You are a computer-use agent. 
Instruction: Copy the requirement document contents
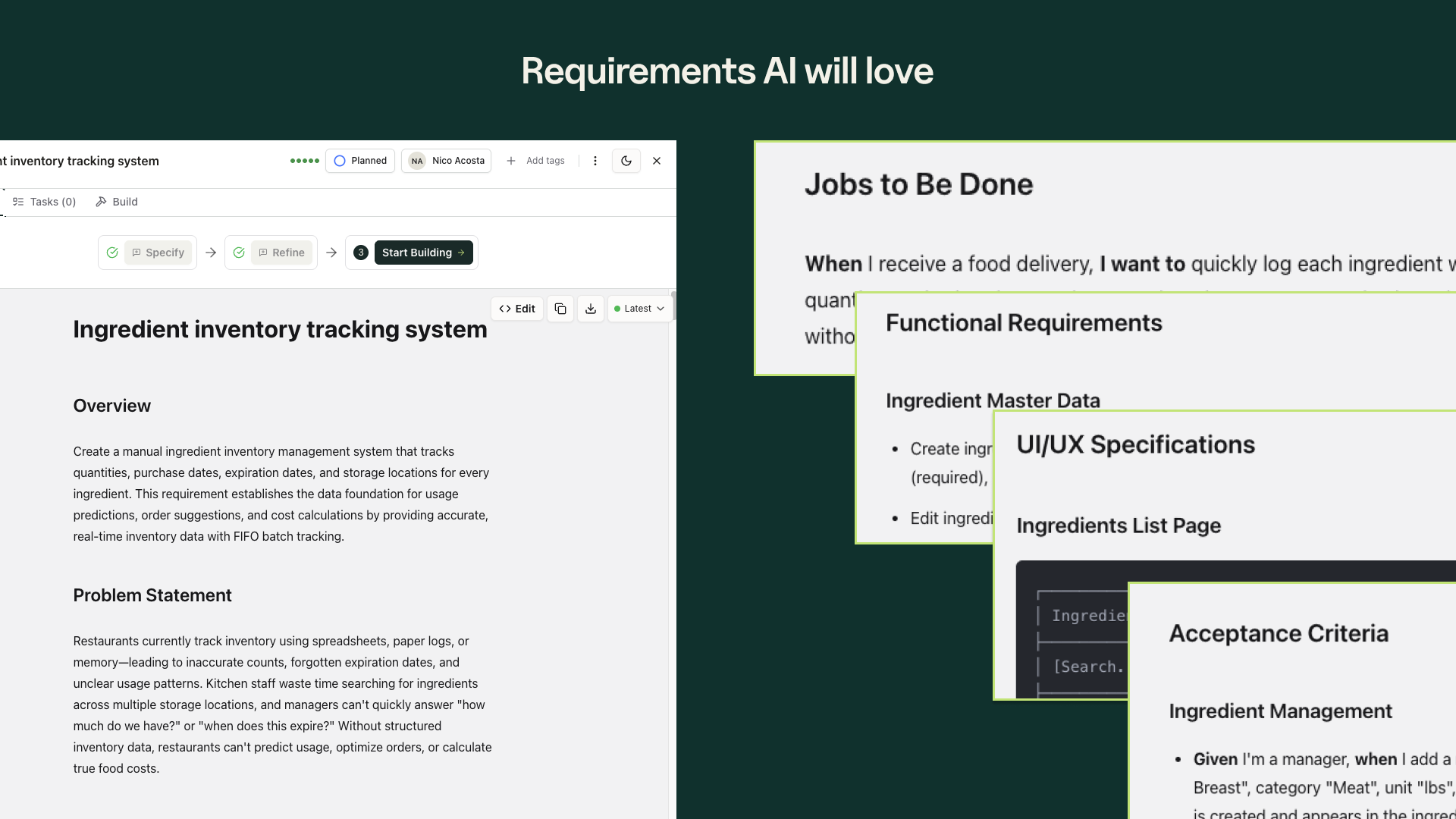(x=560, y=309)
